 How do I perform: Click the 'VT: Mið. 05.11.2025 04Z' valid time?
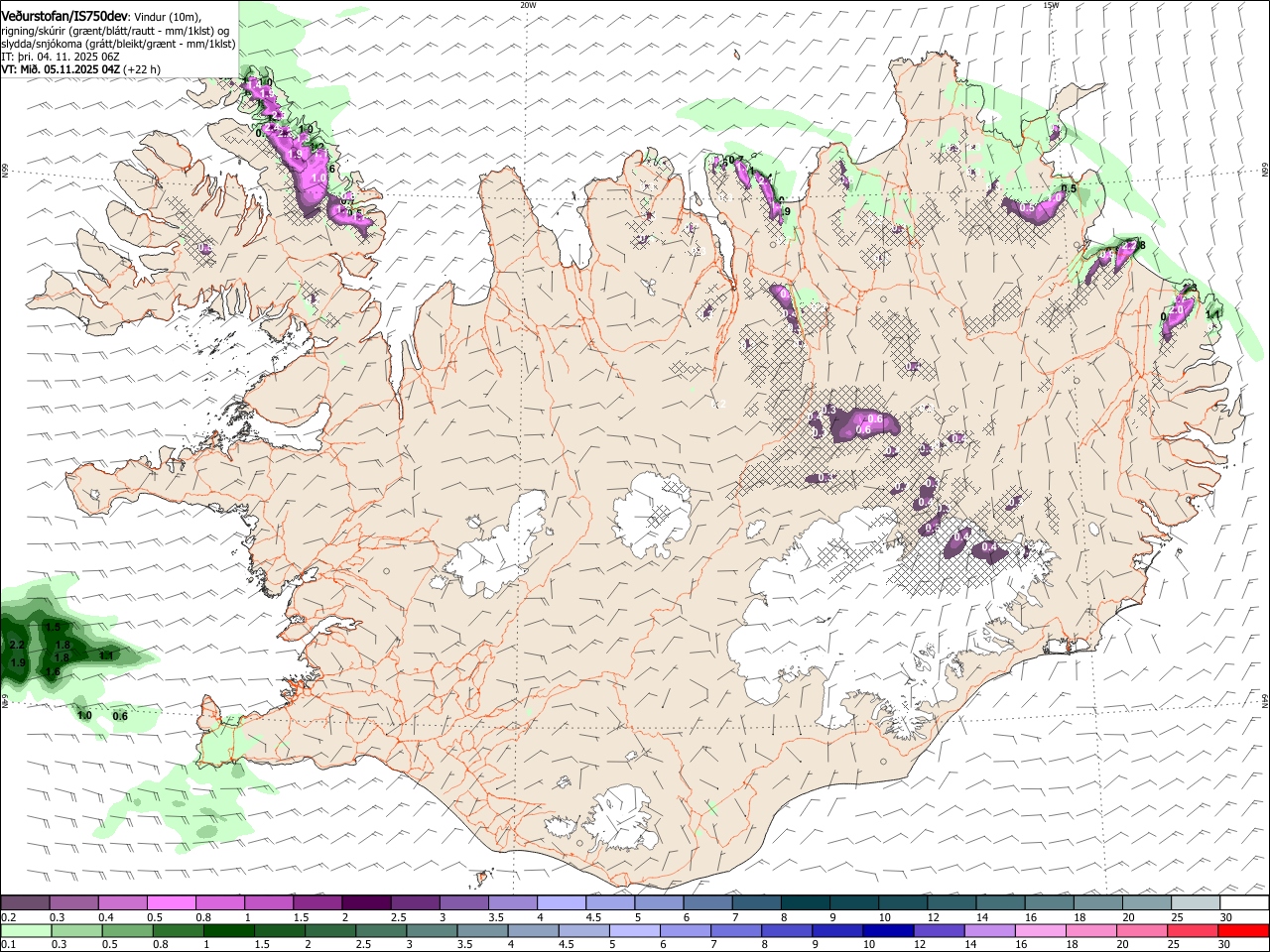tap(61, 69)
